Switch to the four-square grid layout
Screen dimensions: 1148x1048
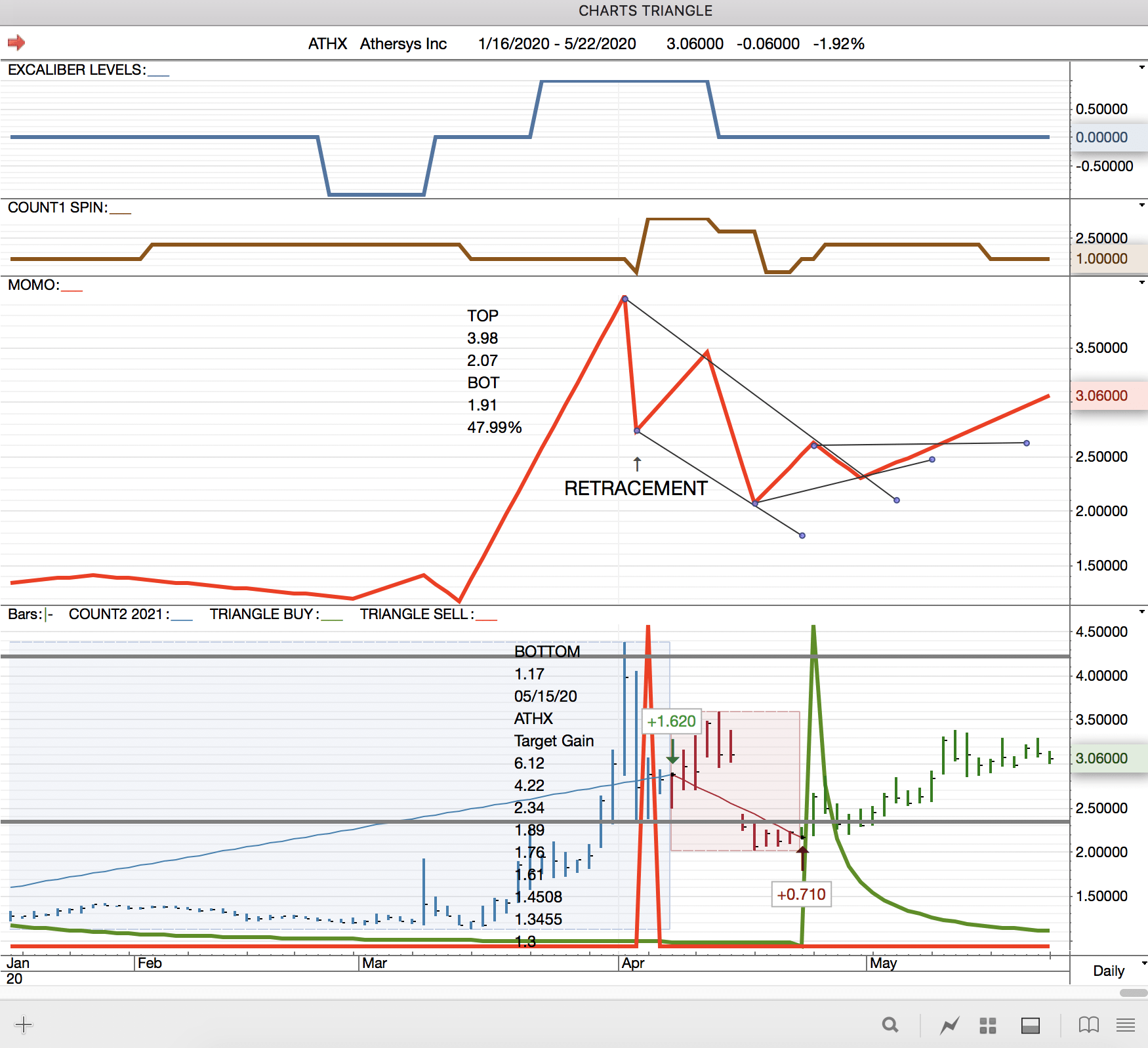(x=987, y=1025)
